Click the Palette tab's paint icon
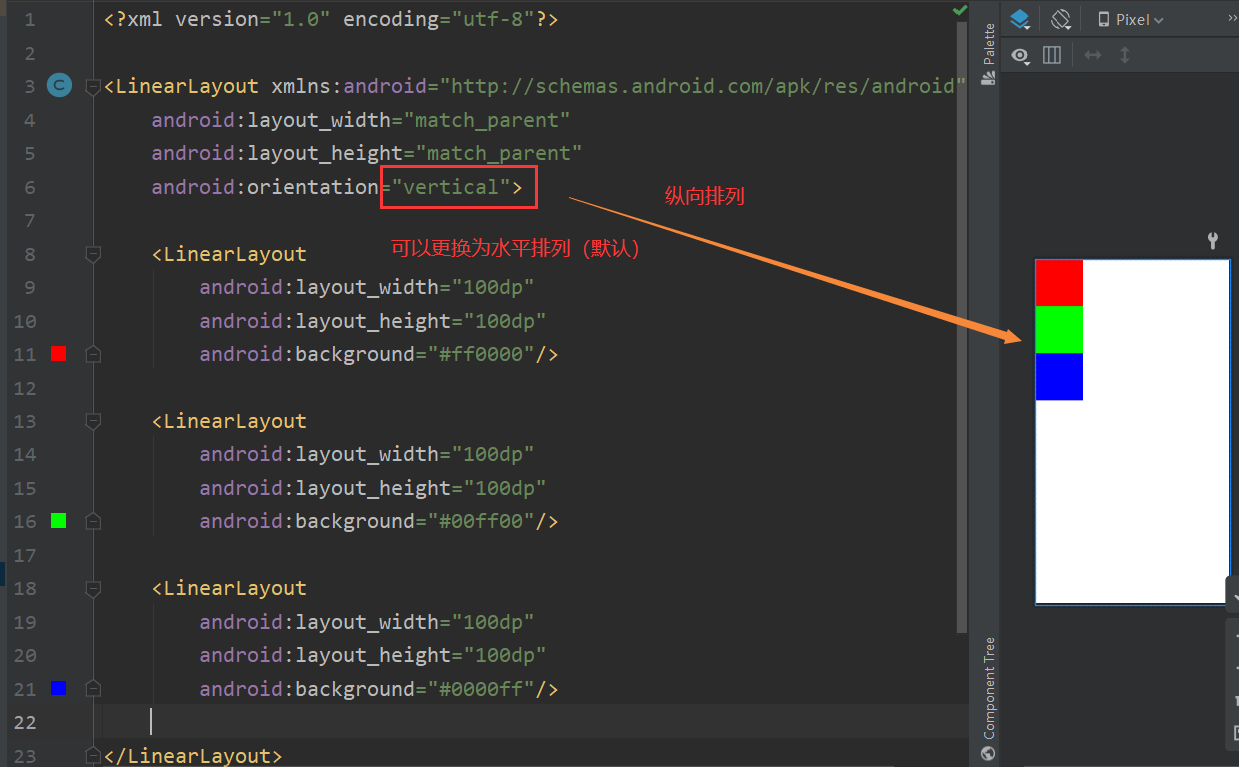Image resolution: width=1239 pixels, height=767 pixels. coord(989,78)
